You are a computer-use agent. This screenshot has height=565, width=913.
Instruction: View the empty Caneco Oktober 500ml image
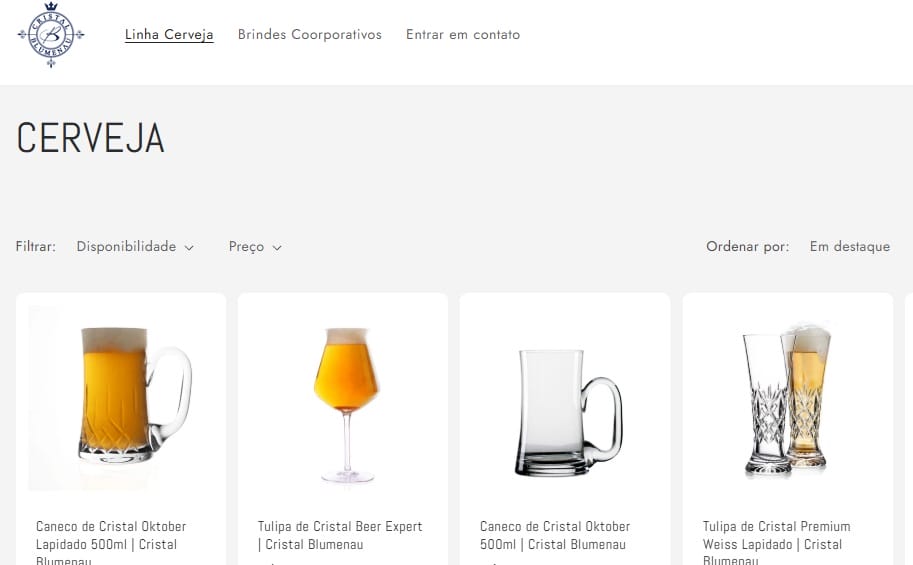[565, 410]
